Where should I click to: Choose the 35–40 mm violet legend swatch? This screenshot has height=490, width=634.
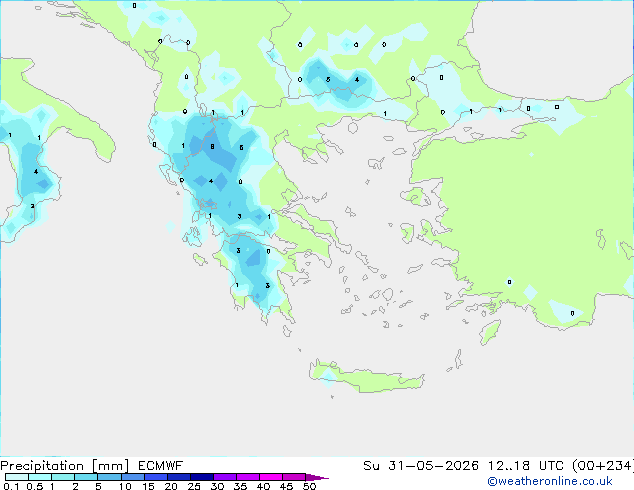pyautogui.click(x=248, y=477)
